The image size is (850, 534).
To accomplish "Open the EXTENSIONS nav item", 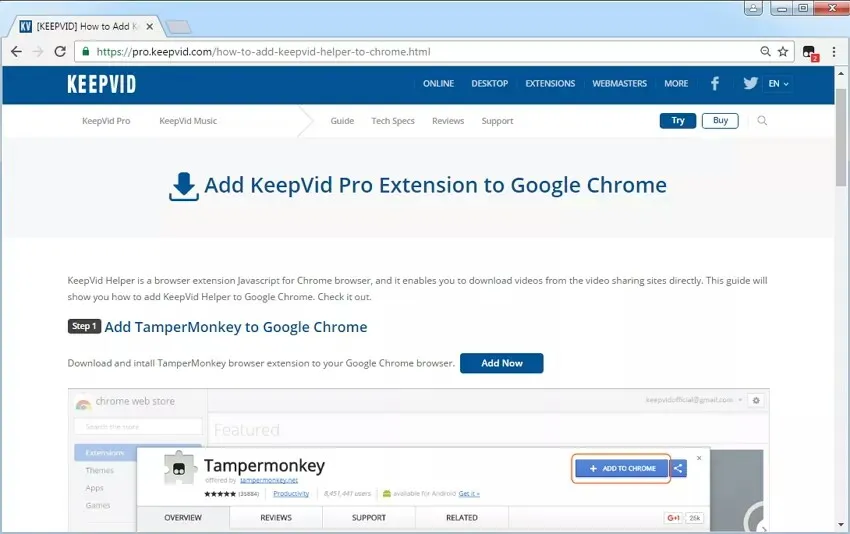I will (x=550, y=83).
